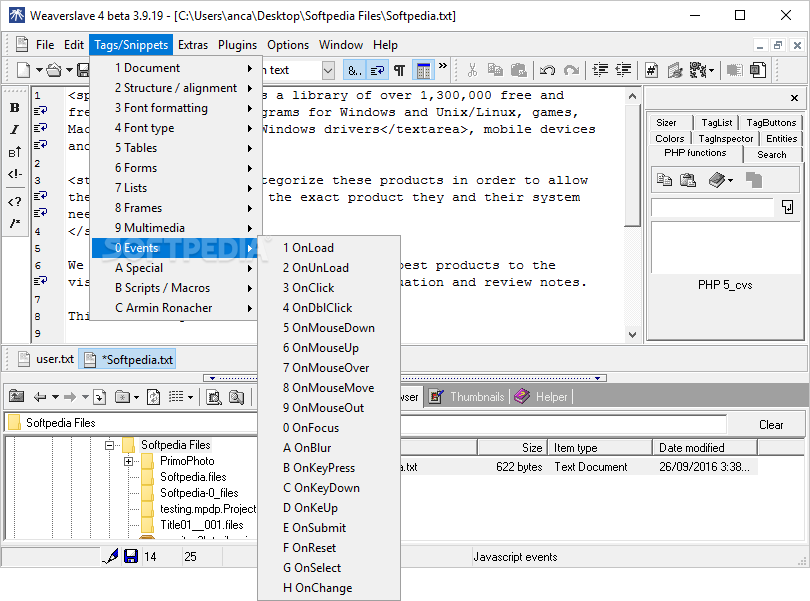This screenshot has height=601, width=810.
Task: Click the Copy icon in main toolbar
Action: [x=495, y=70]
